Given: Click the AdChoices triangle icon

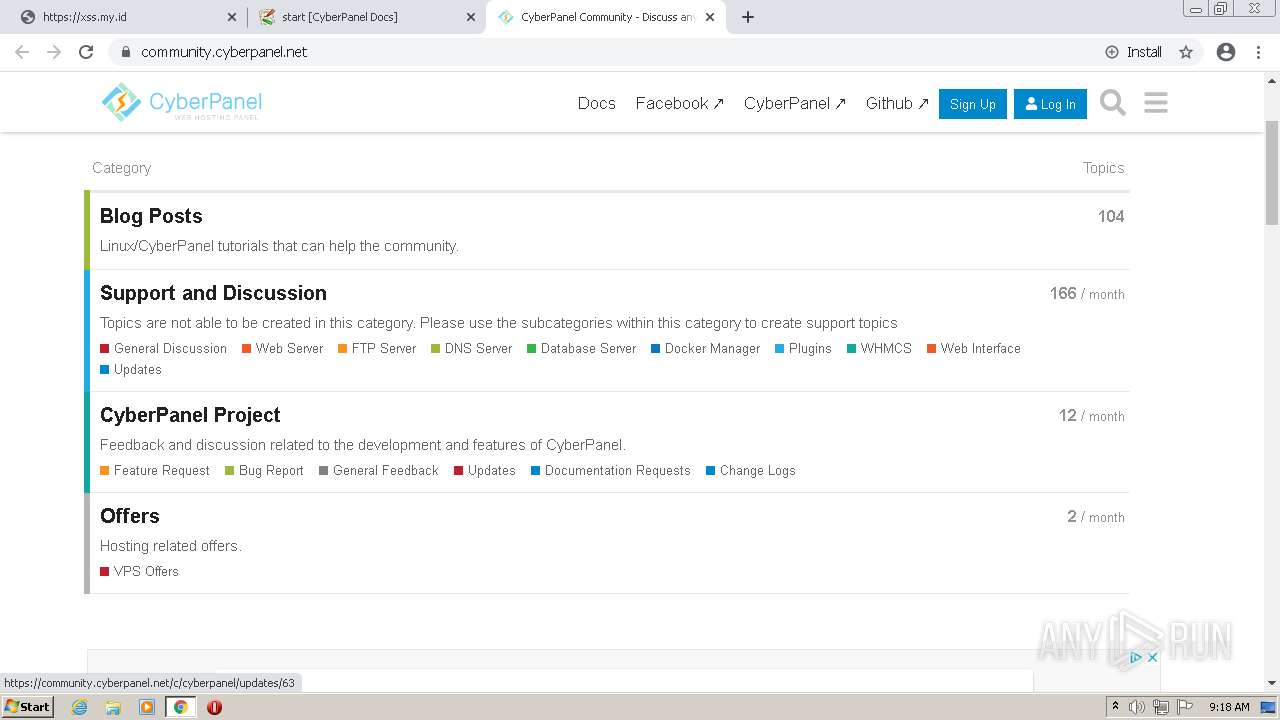Looking at the screenshot, I should pyautogui.click(x=1136, y=657).
